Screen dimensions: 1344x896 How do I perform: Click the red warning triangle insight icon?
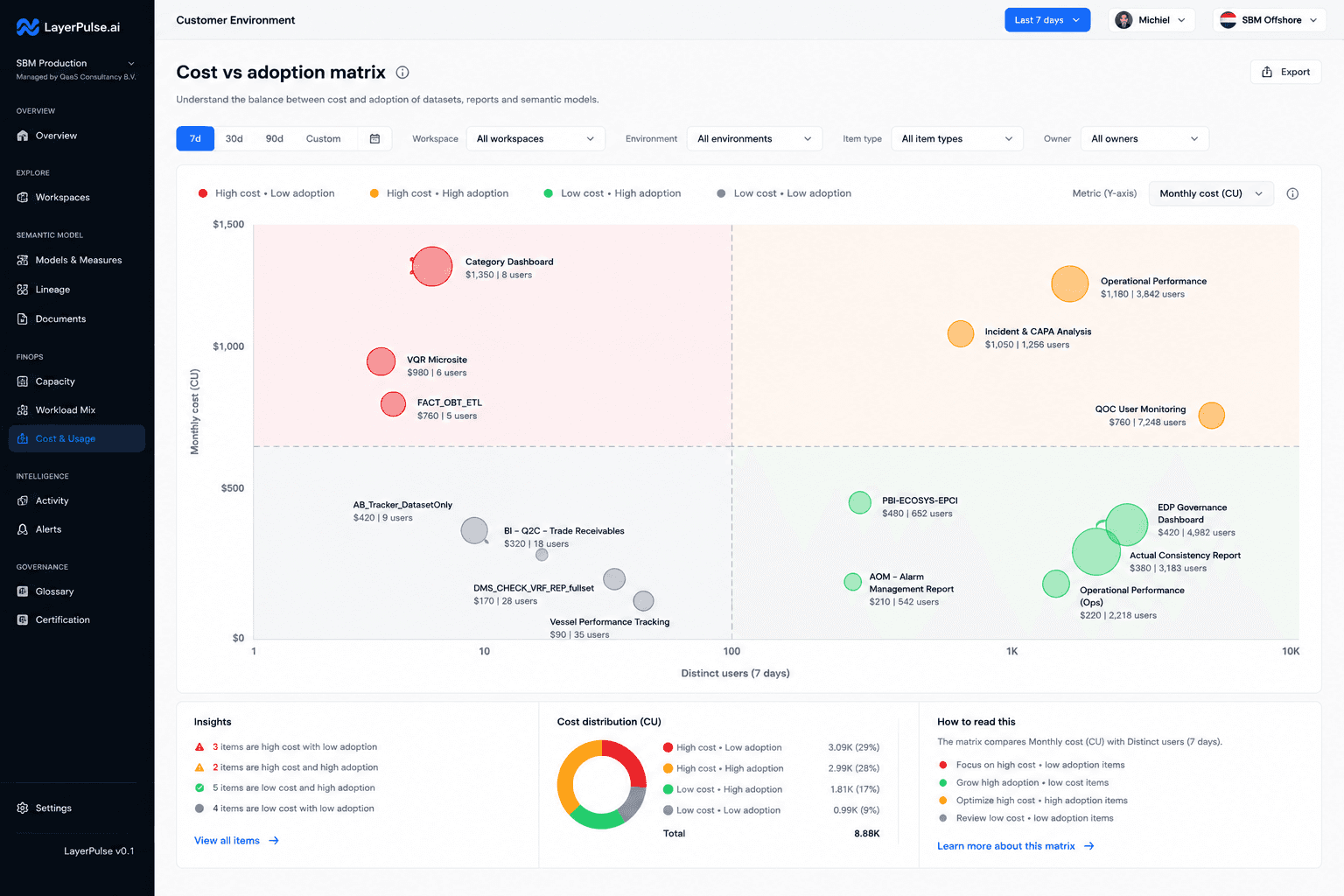click(199, 747)
